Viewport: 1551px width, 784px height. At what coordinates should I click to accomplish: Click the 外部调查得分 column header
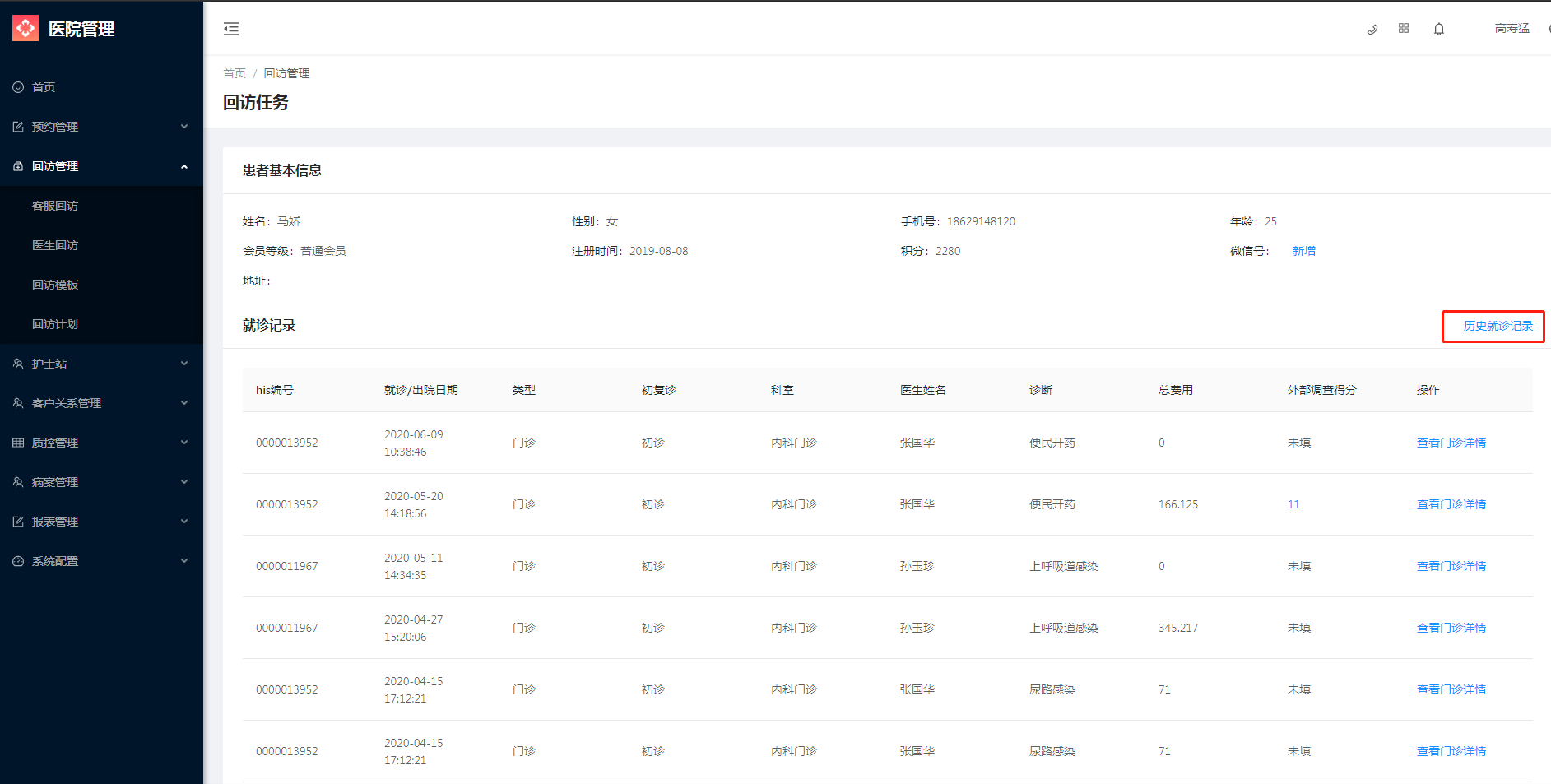(x=1321, y=390)
